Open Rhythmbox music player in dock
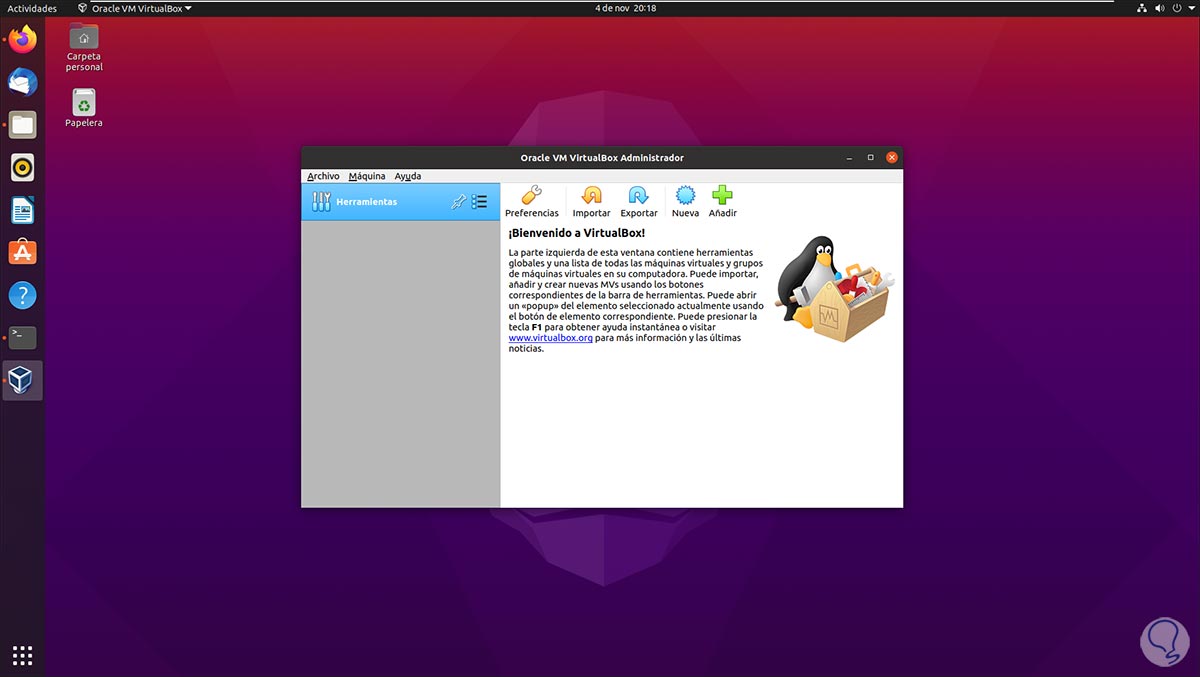The height and width of the screenshot is (677, 1200). coord(23,167)
